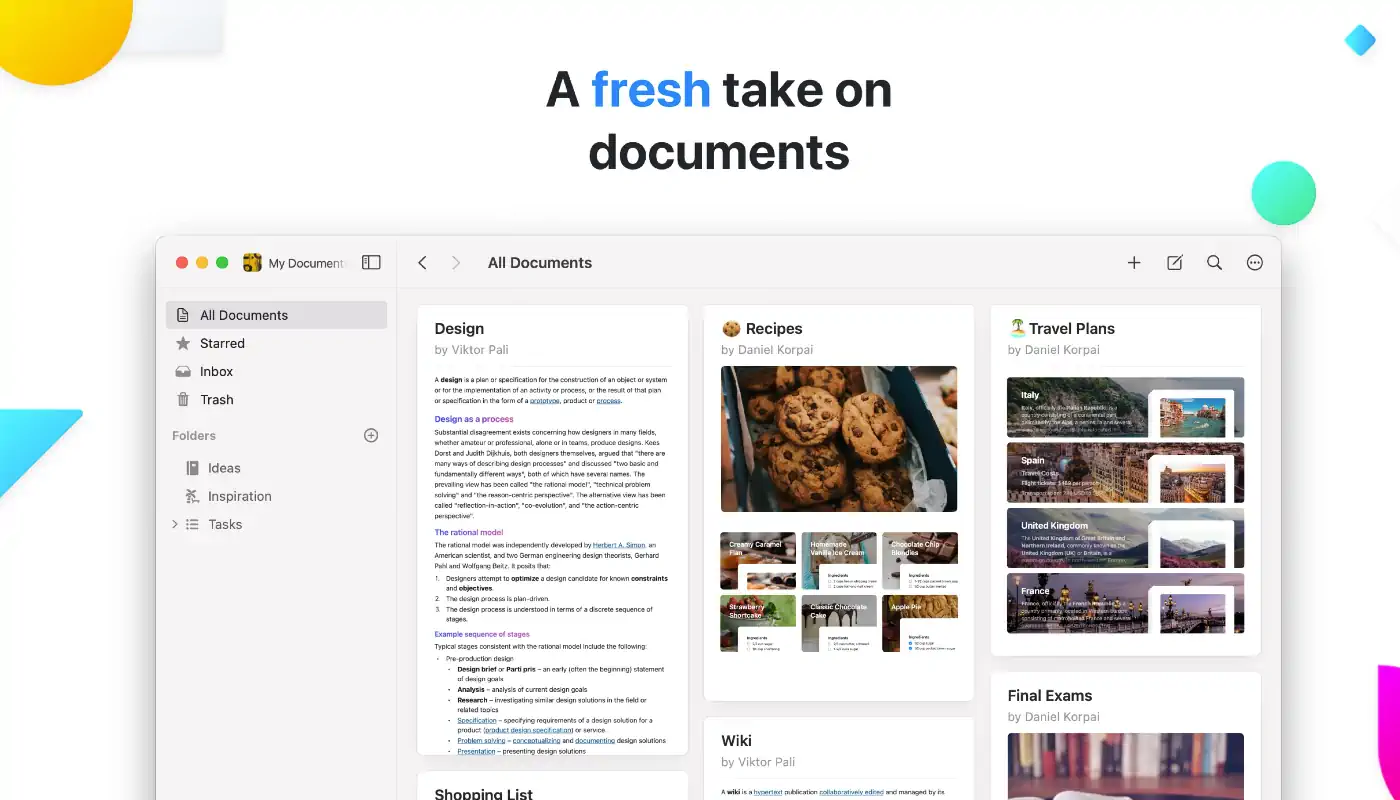Image resolution: width=1400 pixels, height=800 pixels.
Task: Click the Final Exams bookshelf photo
Action: [1126, 766]
